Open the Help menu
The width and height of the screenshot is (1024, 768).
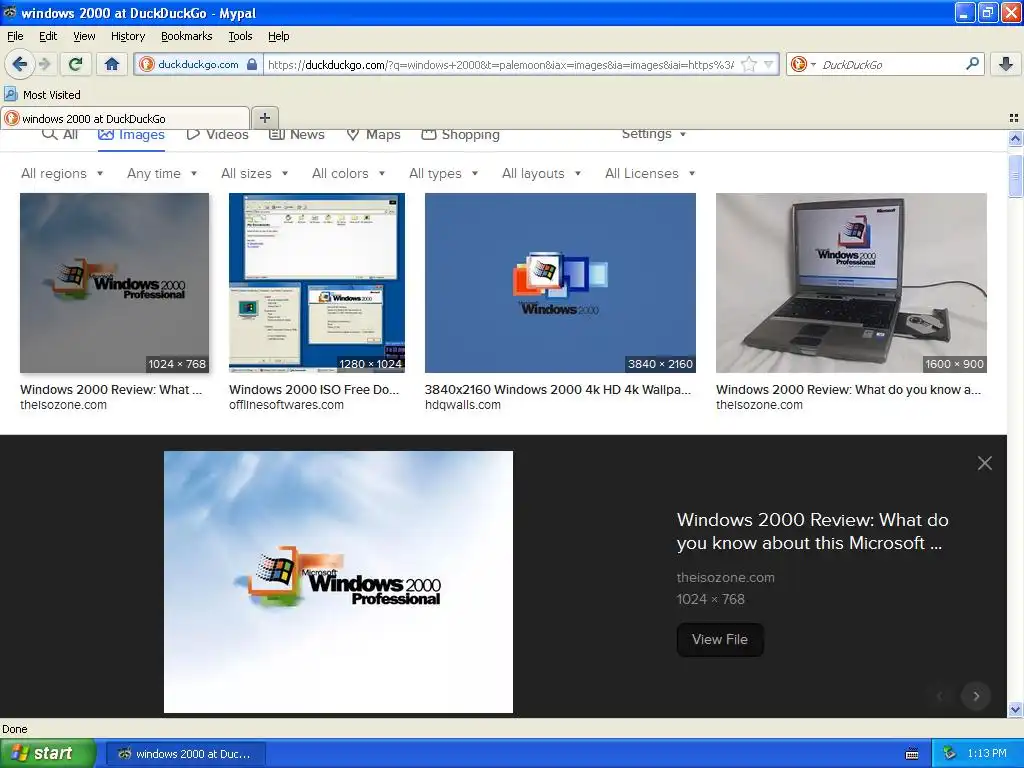pyautogui.click(x=278, y=36)
